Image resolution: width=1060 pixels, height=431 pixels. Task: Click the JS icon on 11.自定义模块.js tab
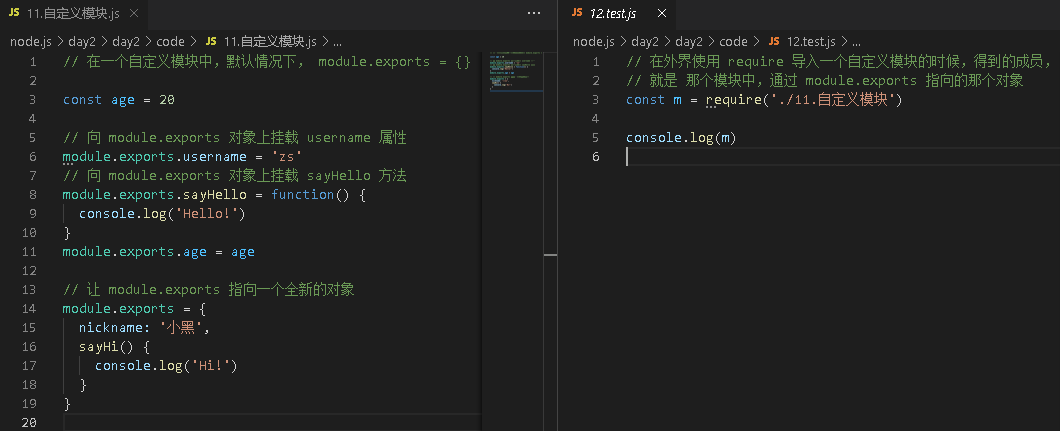point(14,13)
